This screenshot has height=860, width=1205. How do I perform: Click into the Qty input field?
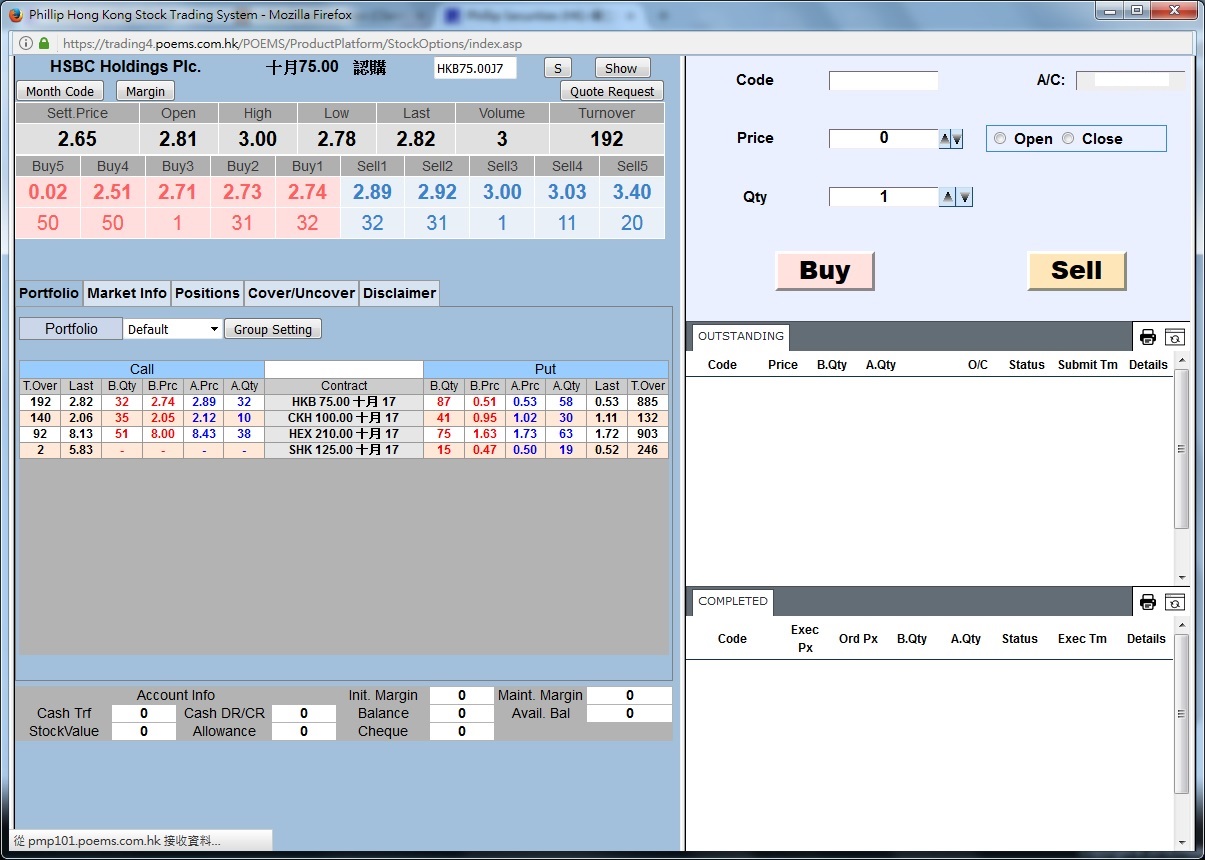point(884,197)
